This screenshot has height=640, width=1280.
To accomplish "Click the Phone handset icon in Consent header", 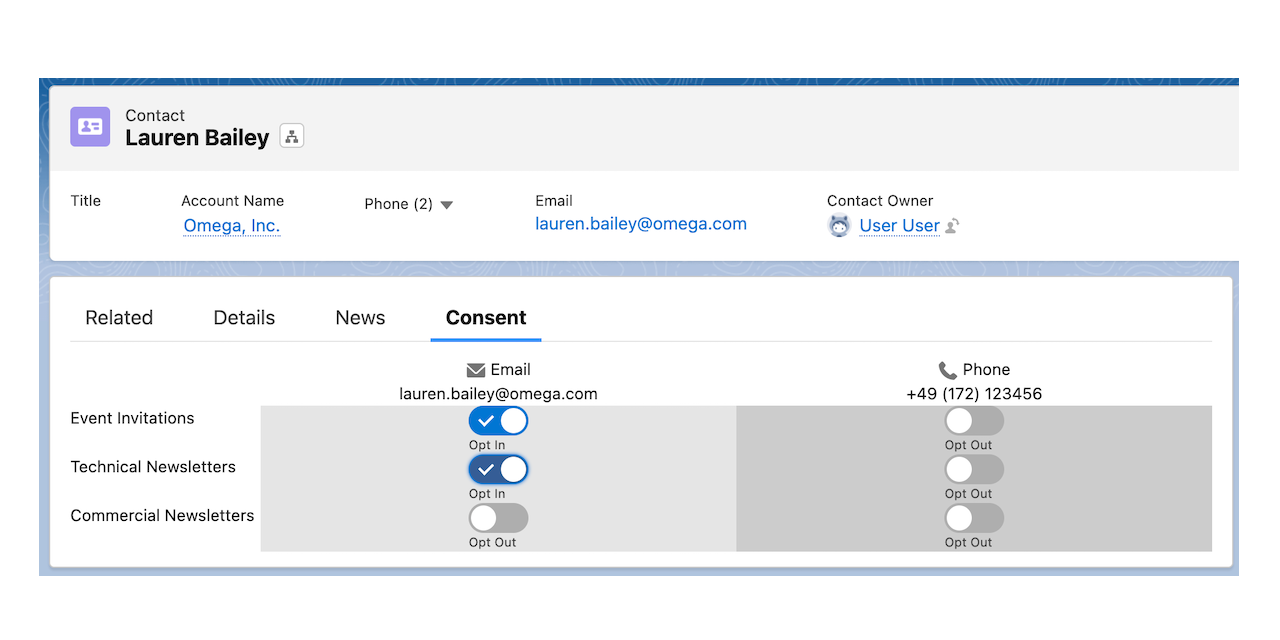I will click(x=947, y=369).
